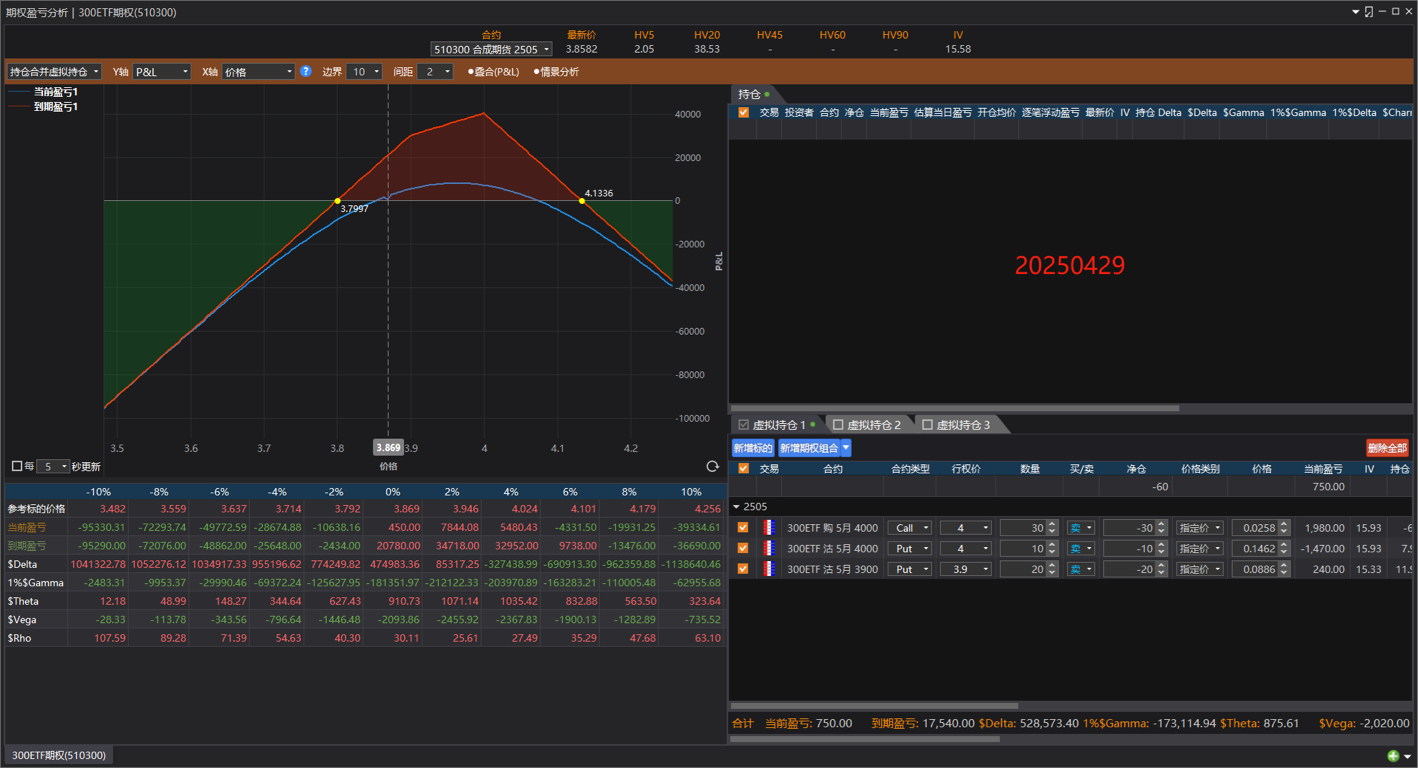The image size is (1418, 768).
Task: Open the 边界 10 dropdown
Action: pos(364,72)
